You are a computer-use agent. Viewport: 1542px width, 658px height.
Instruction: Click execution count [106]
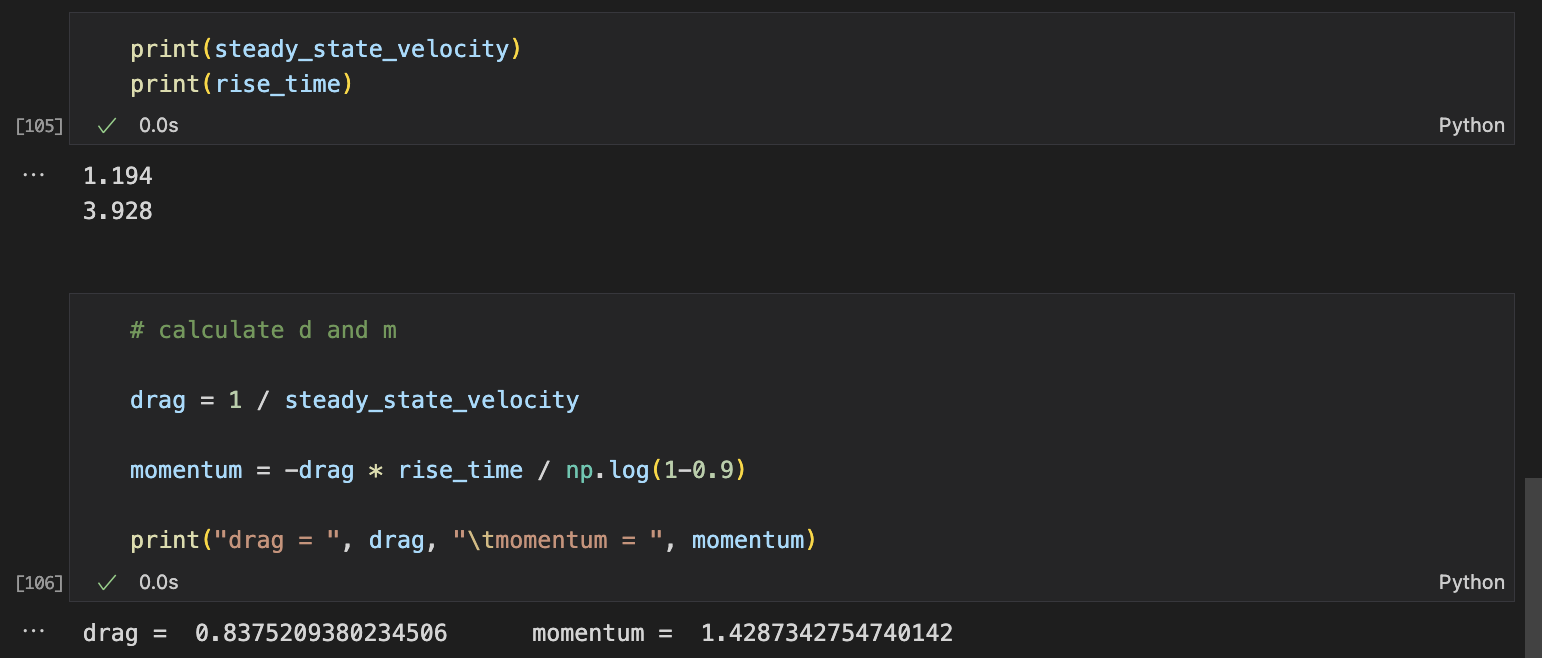[39, 582]
